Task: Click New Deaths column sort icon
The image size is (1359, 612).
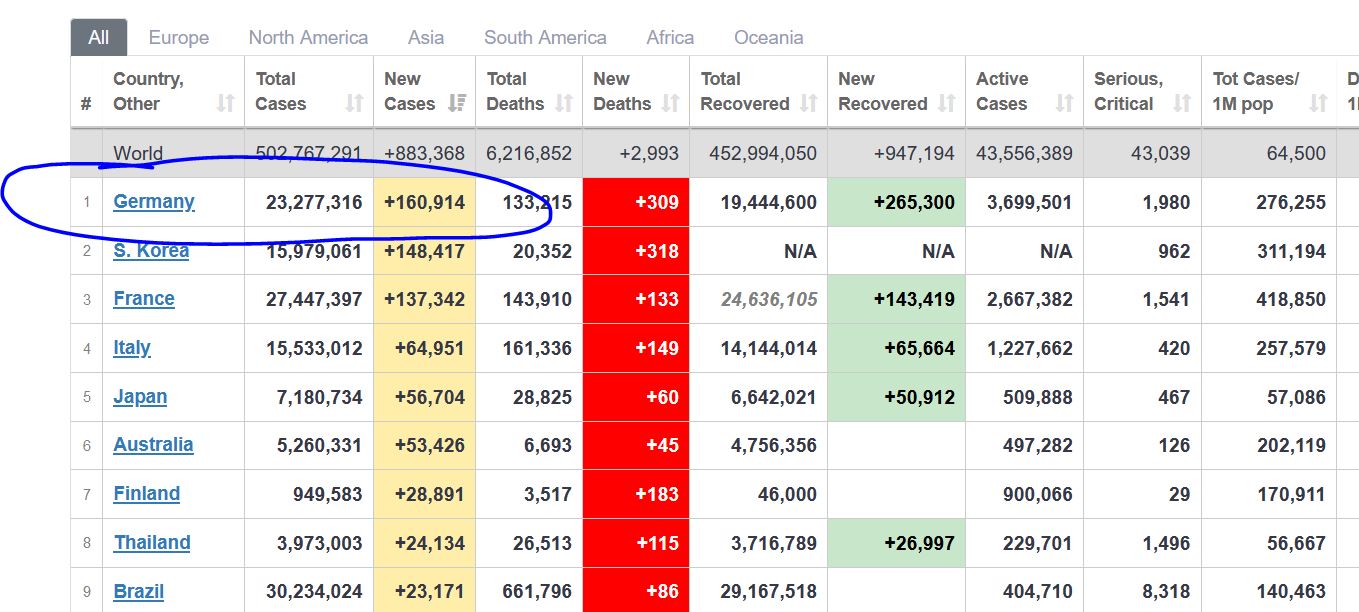Action: (671, 103)
